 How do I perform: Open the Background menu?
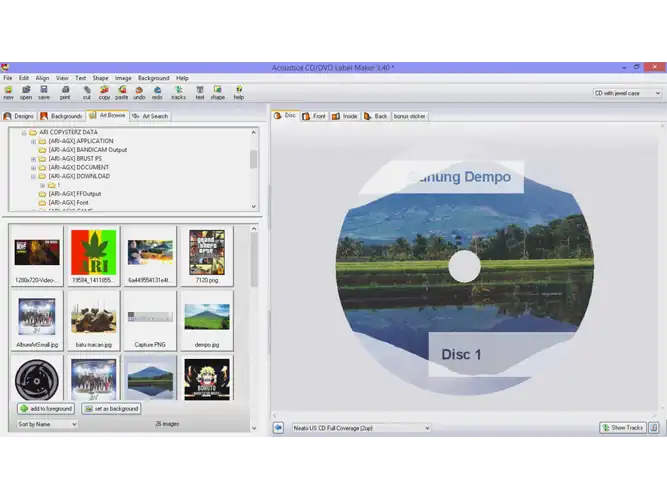[154, 78]
